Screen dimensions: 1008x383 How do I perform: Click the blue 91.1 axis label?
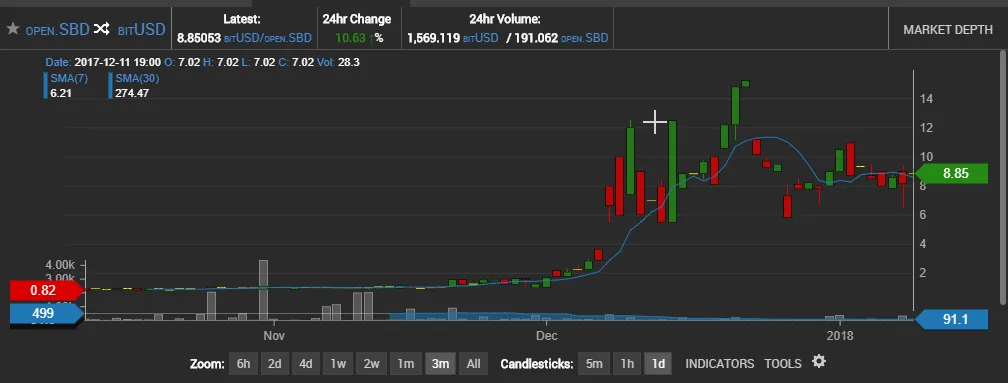pyautogui.click(x=951, y=319)
